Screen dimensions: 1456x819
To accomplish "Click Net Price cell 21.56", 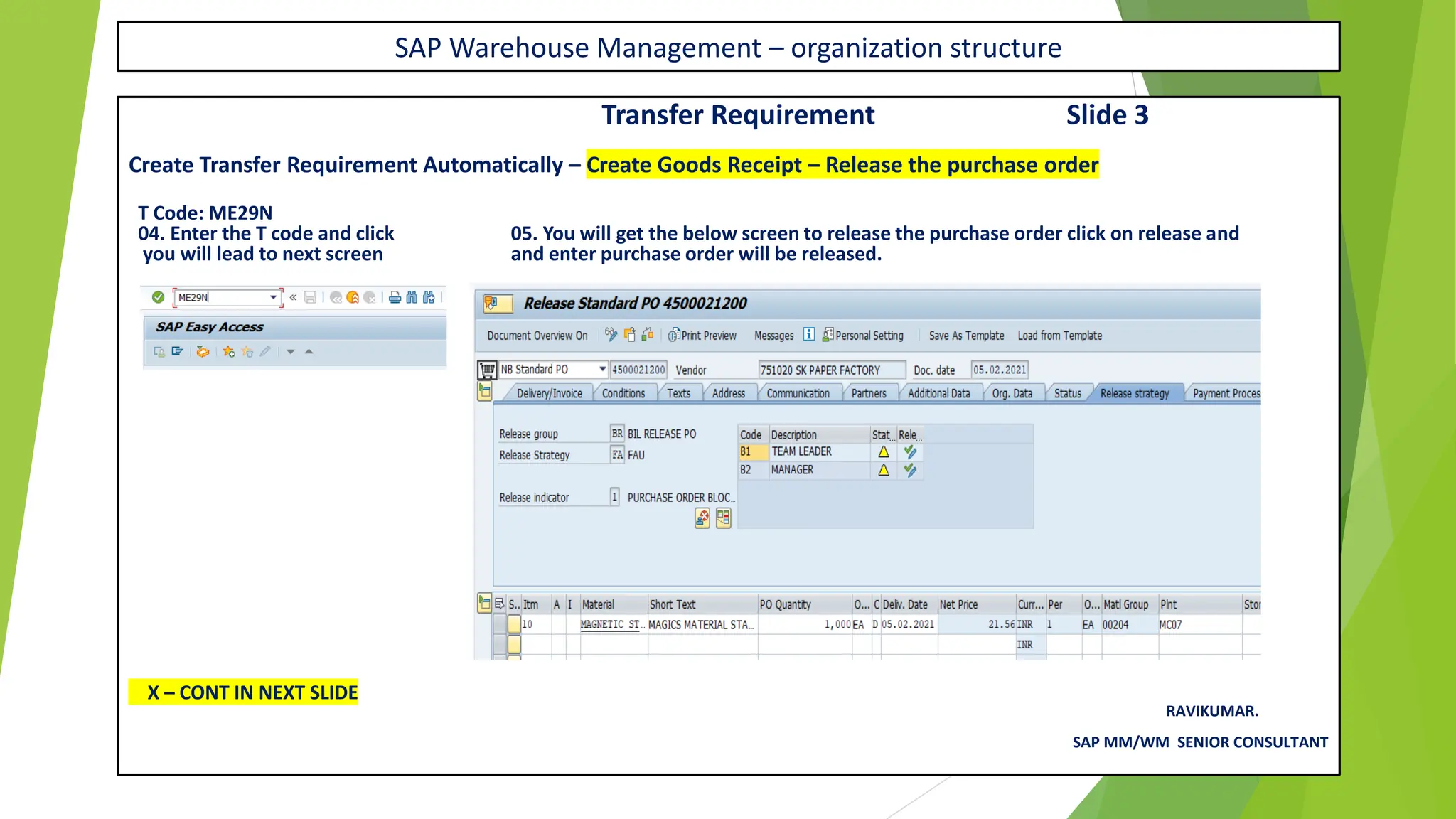I will pyautogui.click(x=977, y=624).
